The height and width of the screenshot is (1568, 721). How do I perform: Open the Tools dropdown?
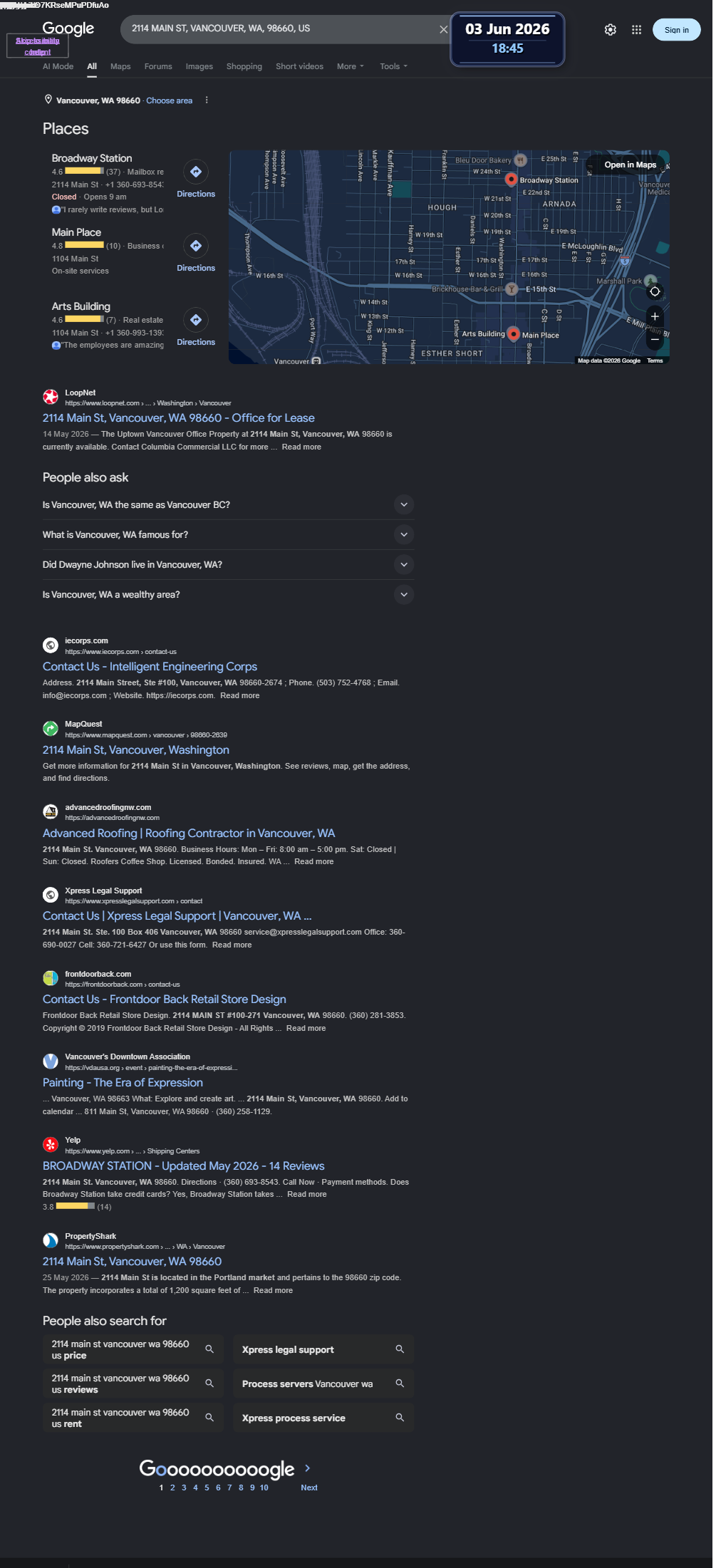tap(393, 66)
